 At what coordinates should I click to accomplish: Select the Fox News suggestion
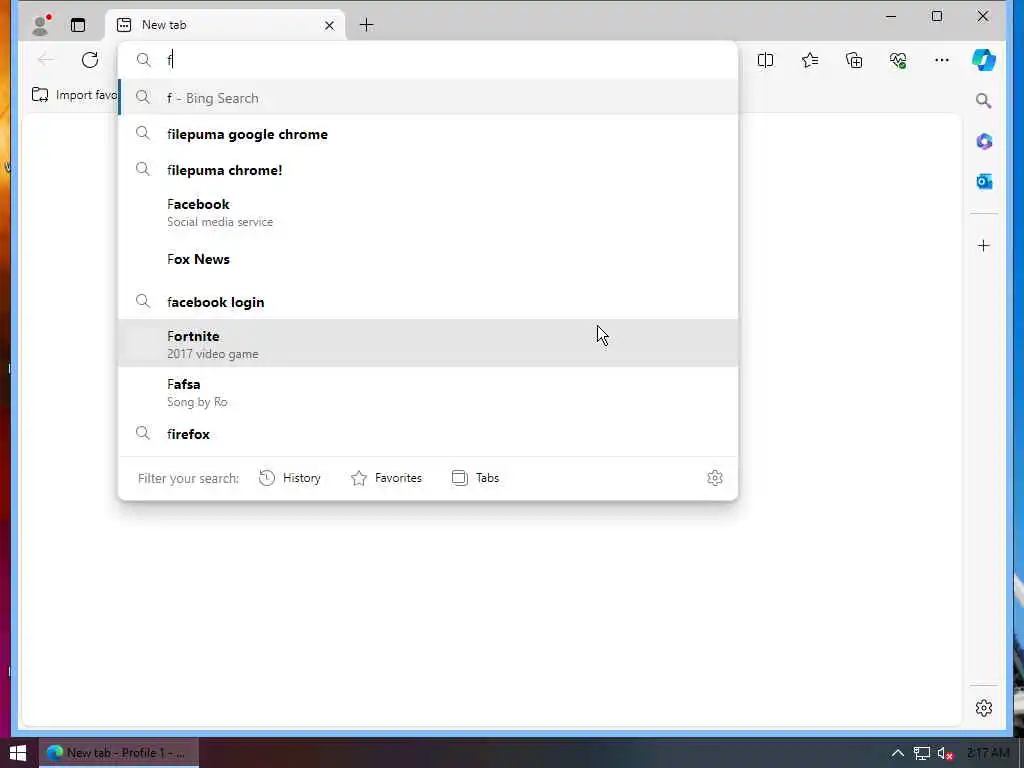coord(428,259)
